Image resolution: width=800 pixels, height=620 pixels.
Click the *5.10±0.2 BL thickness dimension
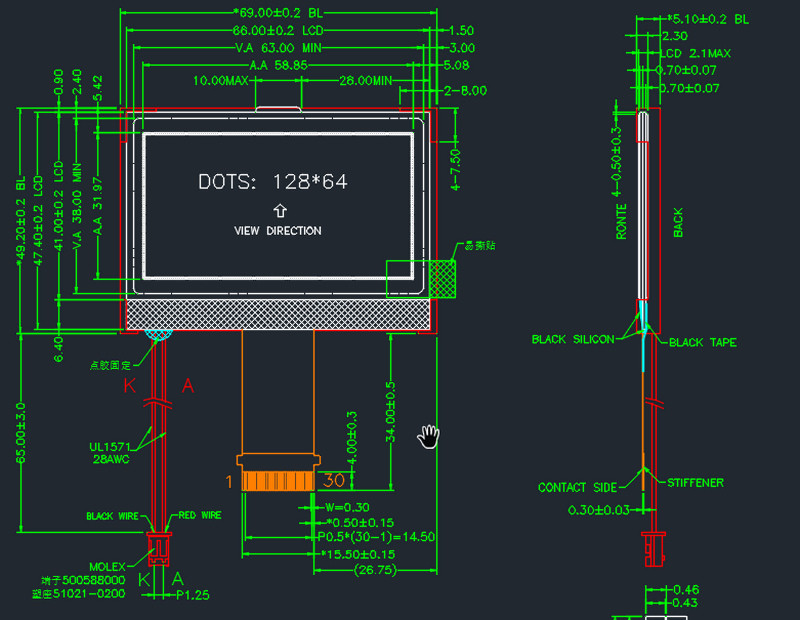pos(708,19)
